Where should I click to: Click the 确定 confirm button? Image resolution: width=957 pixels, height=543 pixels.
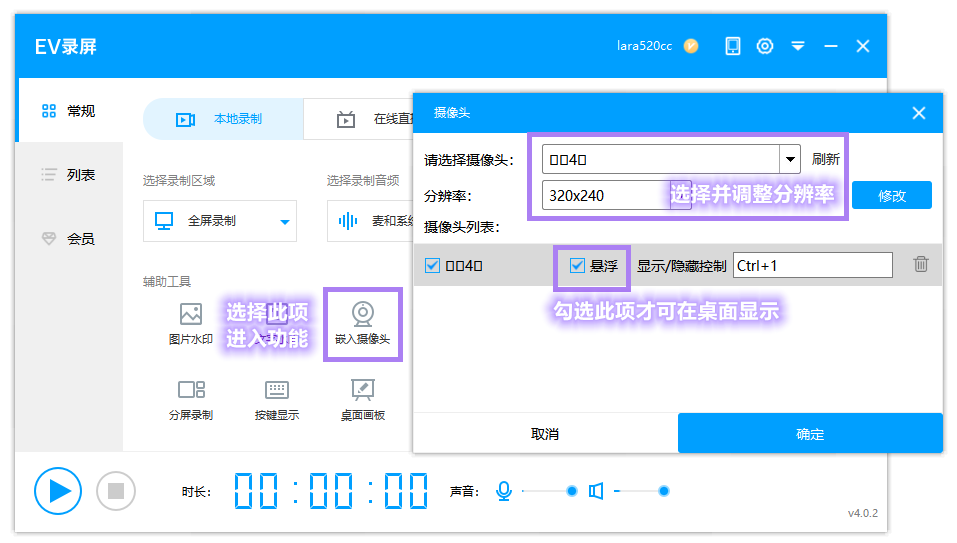tap(810, 434)
